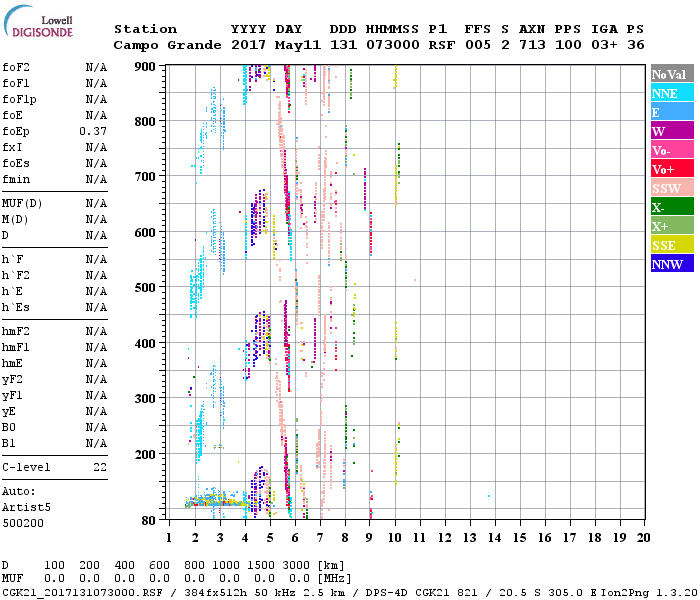Image resolution: width=700 pixels, height=600 pixels.
Task: Click the 500200 version number
Action: [23, 523]
